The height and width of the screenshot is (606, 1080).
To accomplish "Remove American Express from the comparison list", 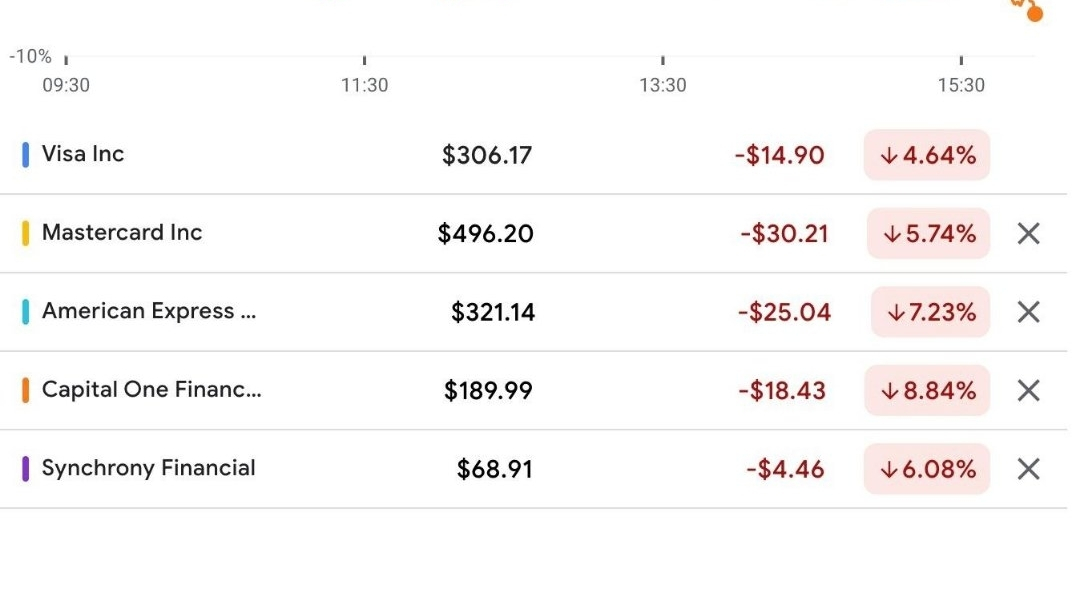I will 1028,312.
